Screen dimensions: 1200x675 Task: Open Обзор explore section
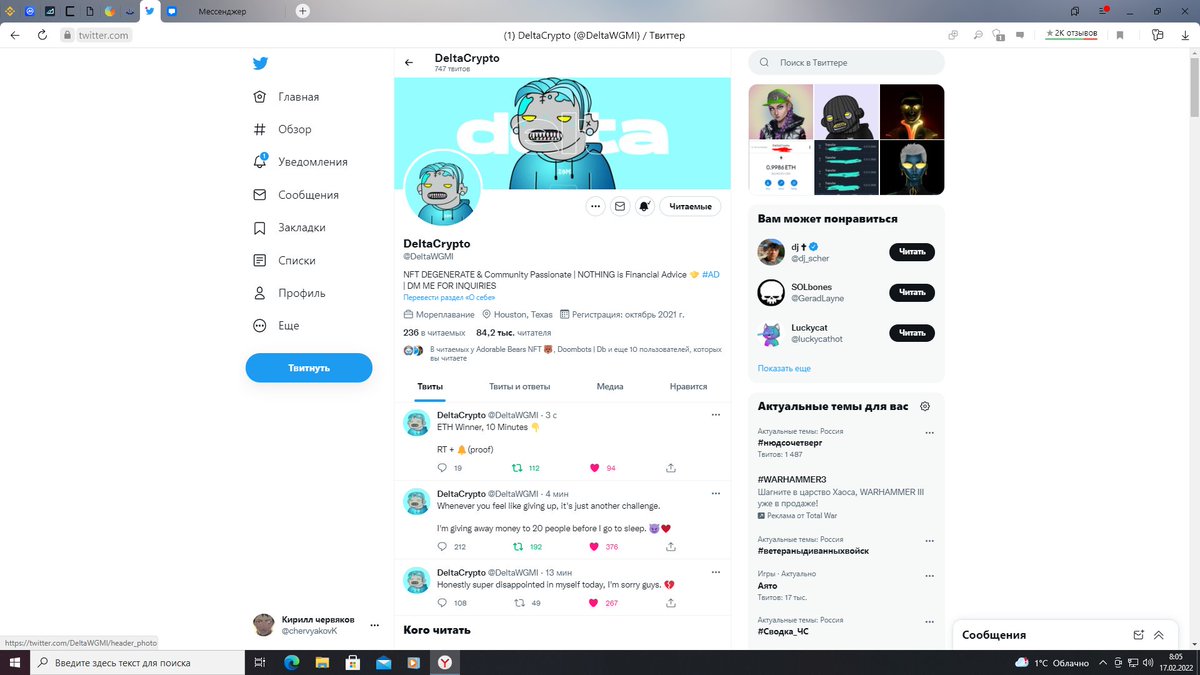pyautogui.click(x=282, y=129)
